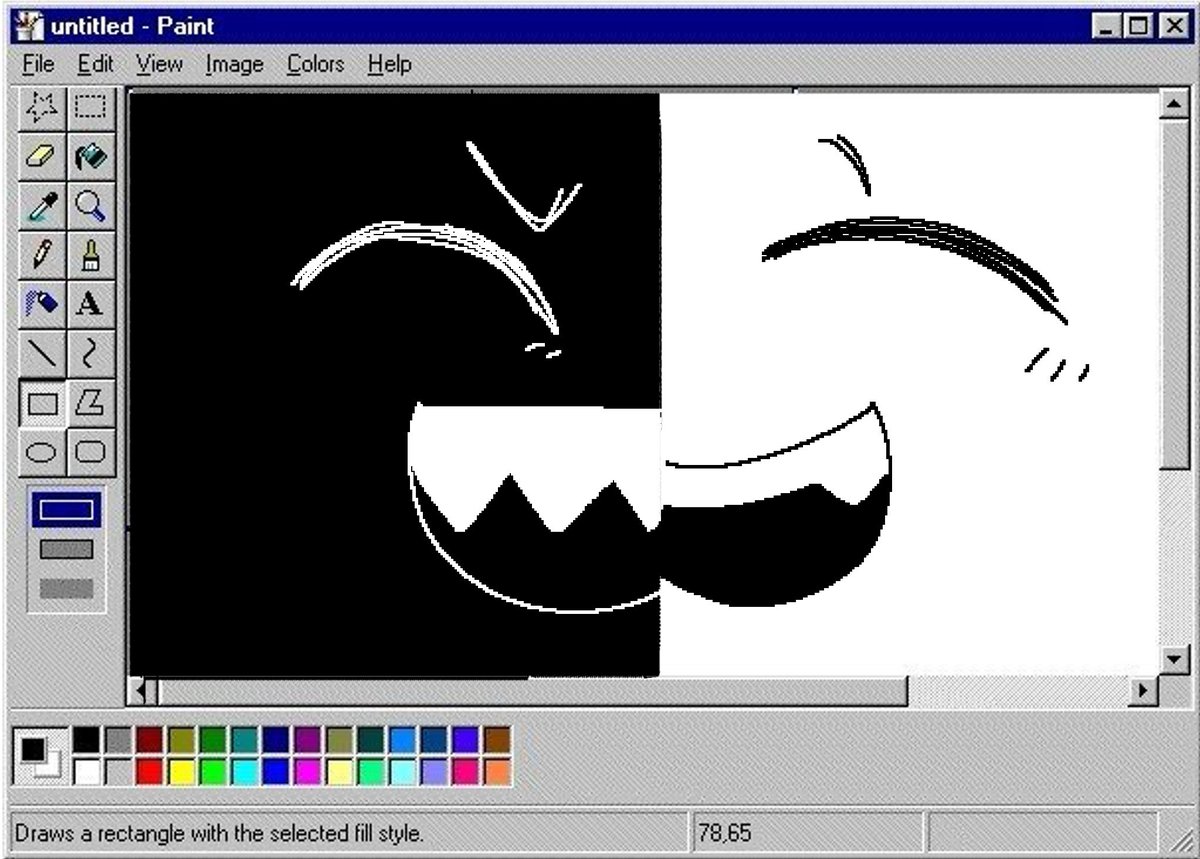Open the Edit menu
The image size is (1200, 859).
point(96,64)
